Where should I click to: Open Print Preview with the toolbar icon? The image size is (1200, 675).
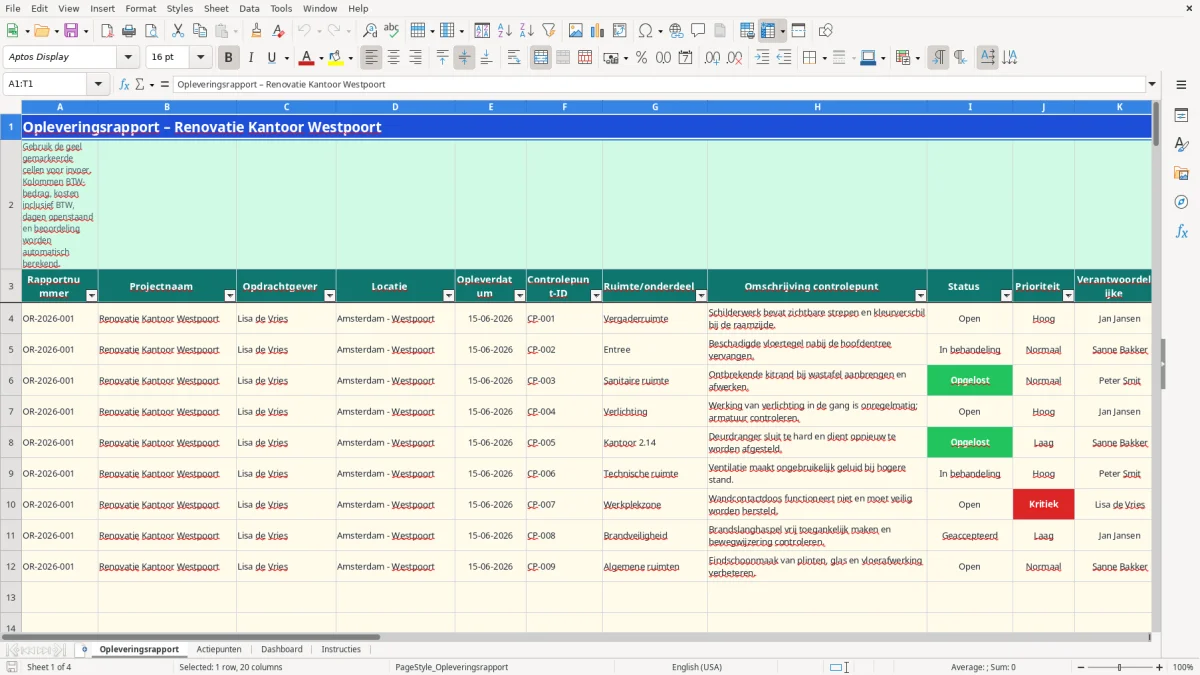pyautogui.click(x=150, y=31)
